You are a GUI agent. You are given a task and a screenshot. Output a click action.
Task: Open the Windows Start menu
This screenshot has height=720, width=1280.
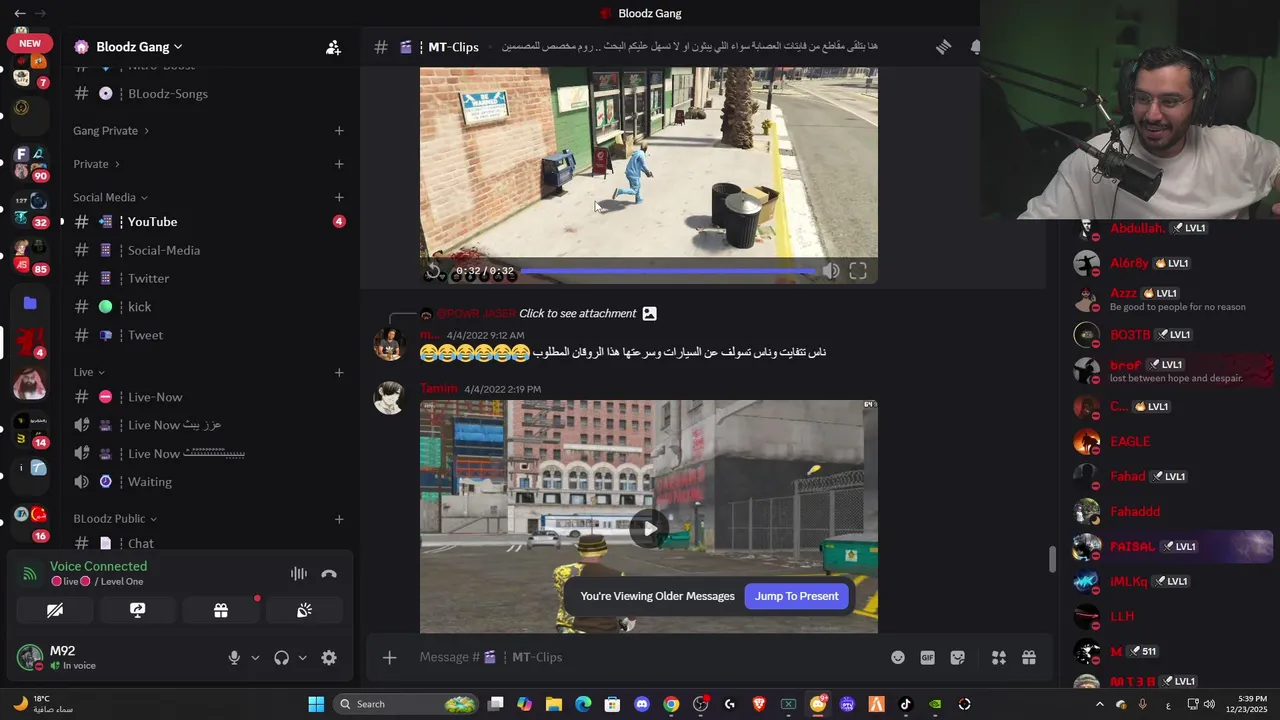tap(316, 704)
